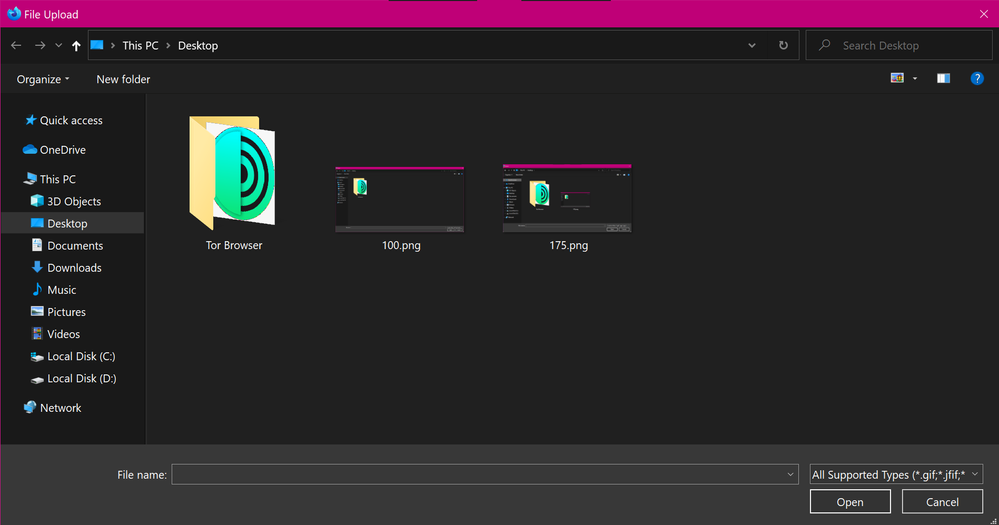Open the Organize menu
Viewport: 999px width, 525px height.
(x=43, y=79)
